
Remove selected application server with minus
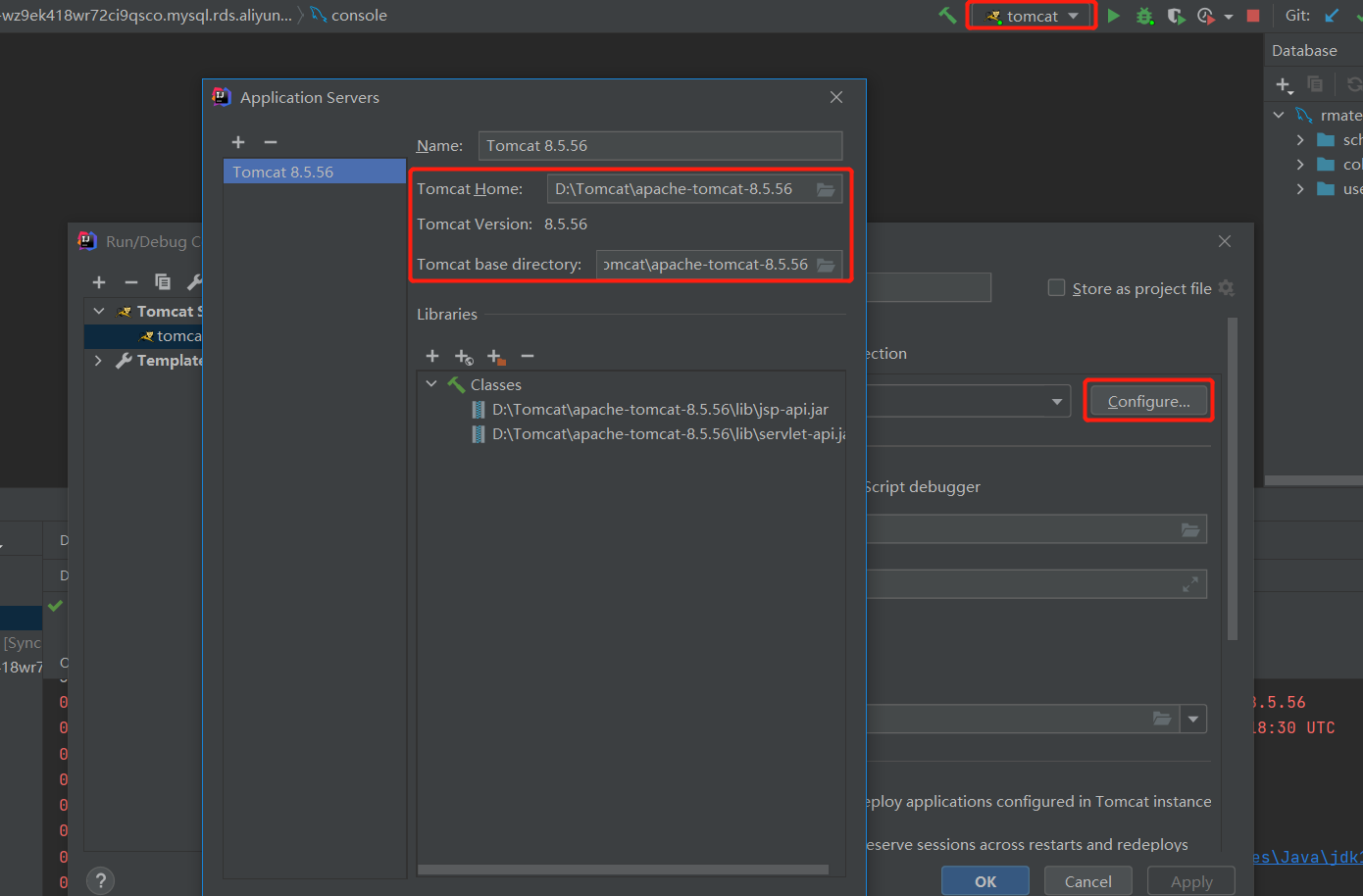(x=271, y=142)
